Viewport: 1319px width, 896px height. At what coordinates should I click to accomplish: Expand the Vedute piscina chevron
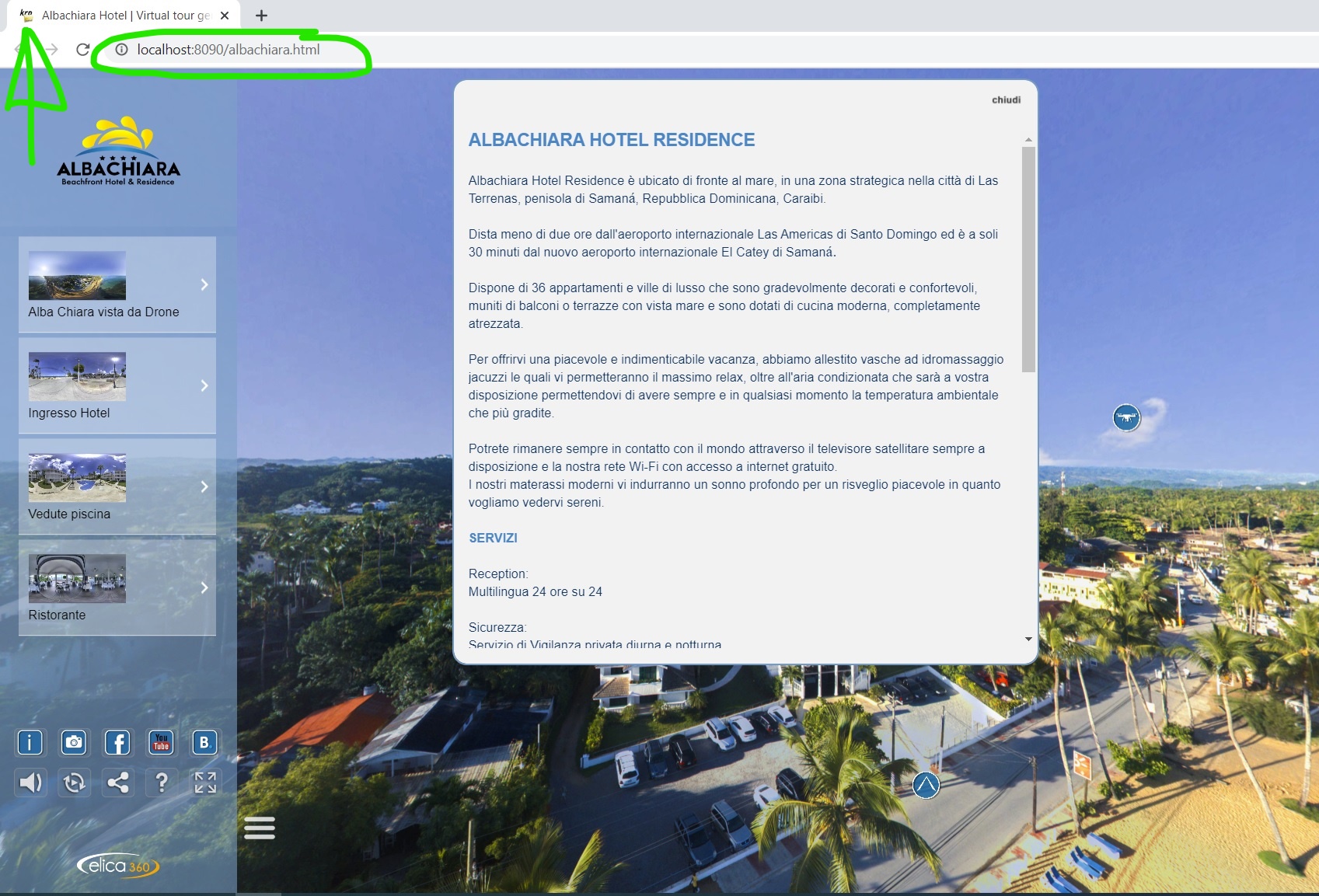point(204,486)
